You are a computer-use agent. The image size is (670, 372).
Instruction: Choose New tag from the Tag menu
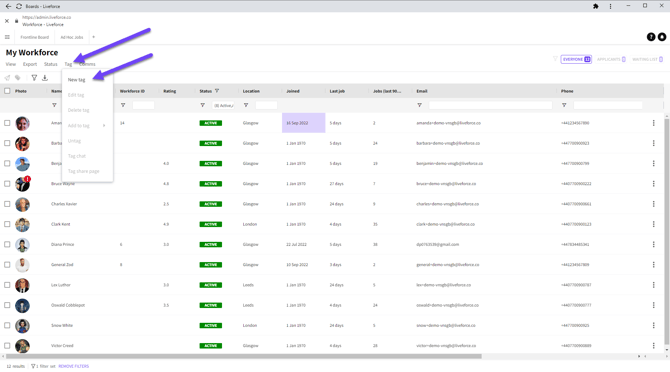point(76,80)
